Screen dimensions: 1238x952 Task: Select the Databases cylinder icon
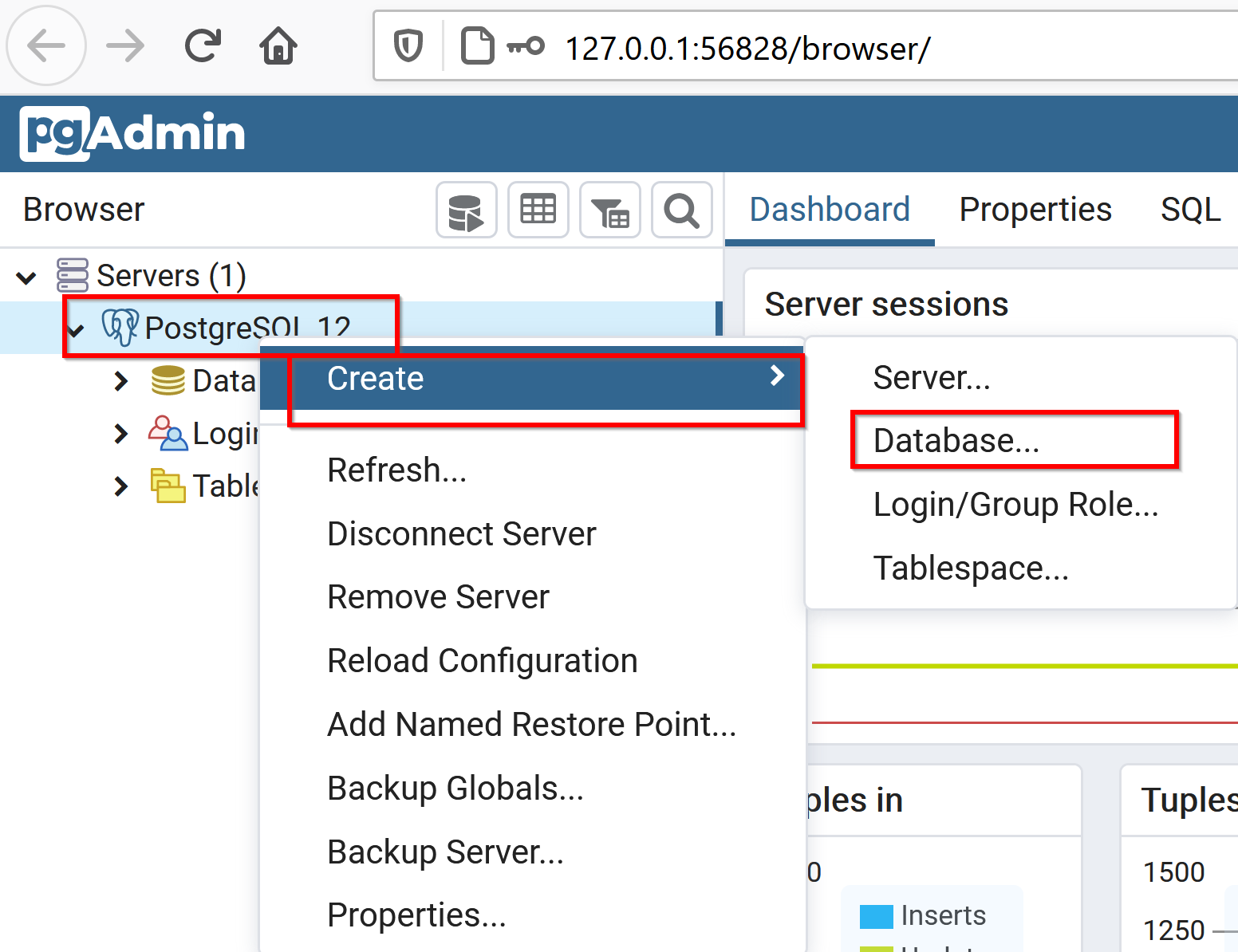(x=168, y=380)
